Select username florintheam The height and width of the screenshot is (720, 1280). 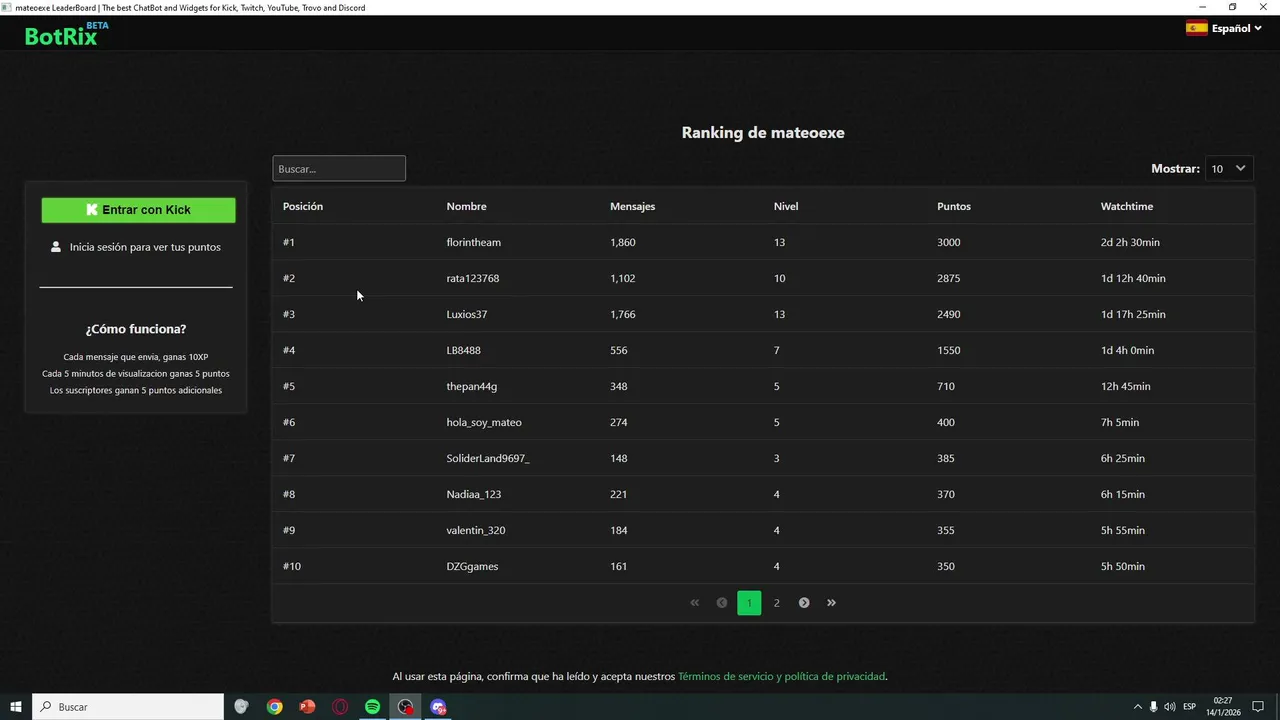point(474,242)
